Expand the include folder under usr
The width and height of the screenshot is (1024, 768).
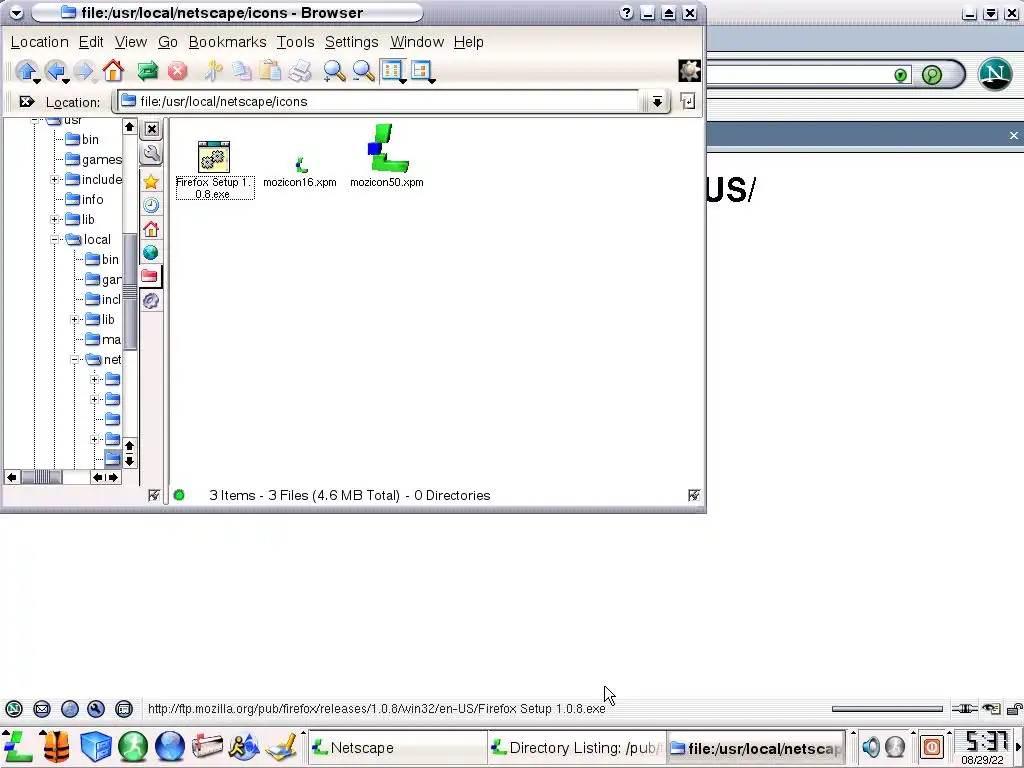(55, 180)
